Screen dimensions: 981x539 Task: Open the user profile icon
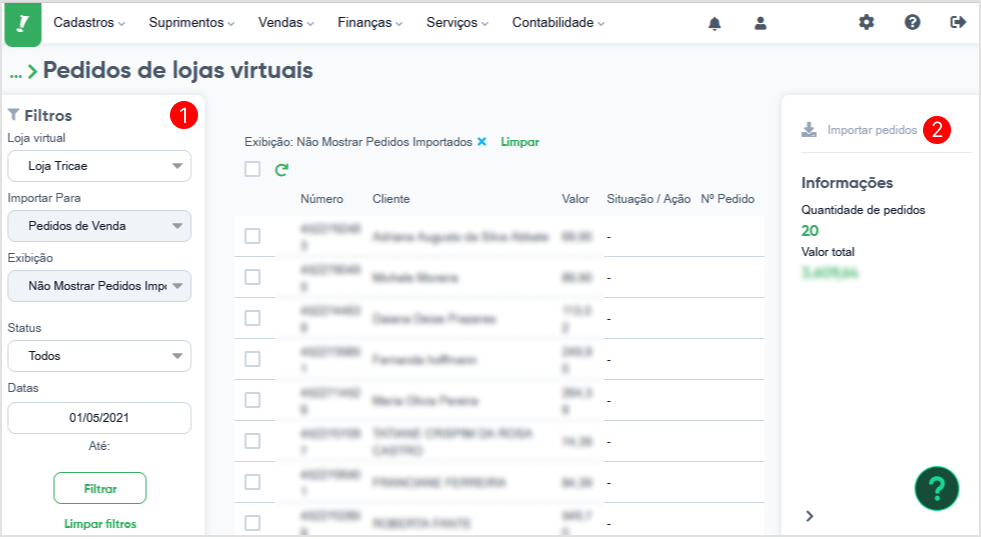pos(760,24)
